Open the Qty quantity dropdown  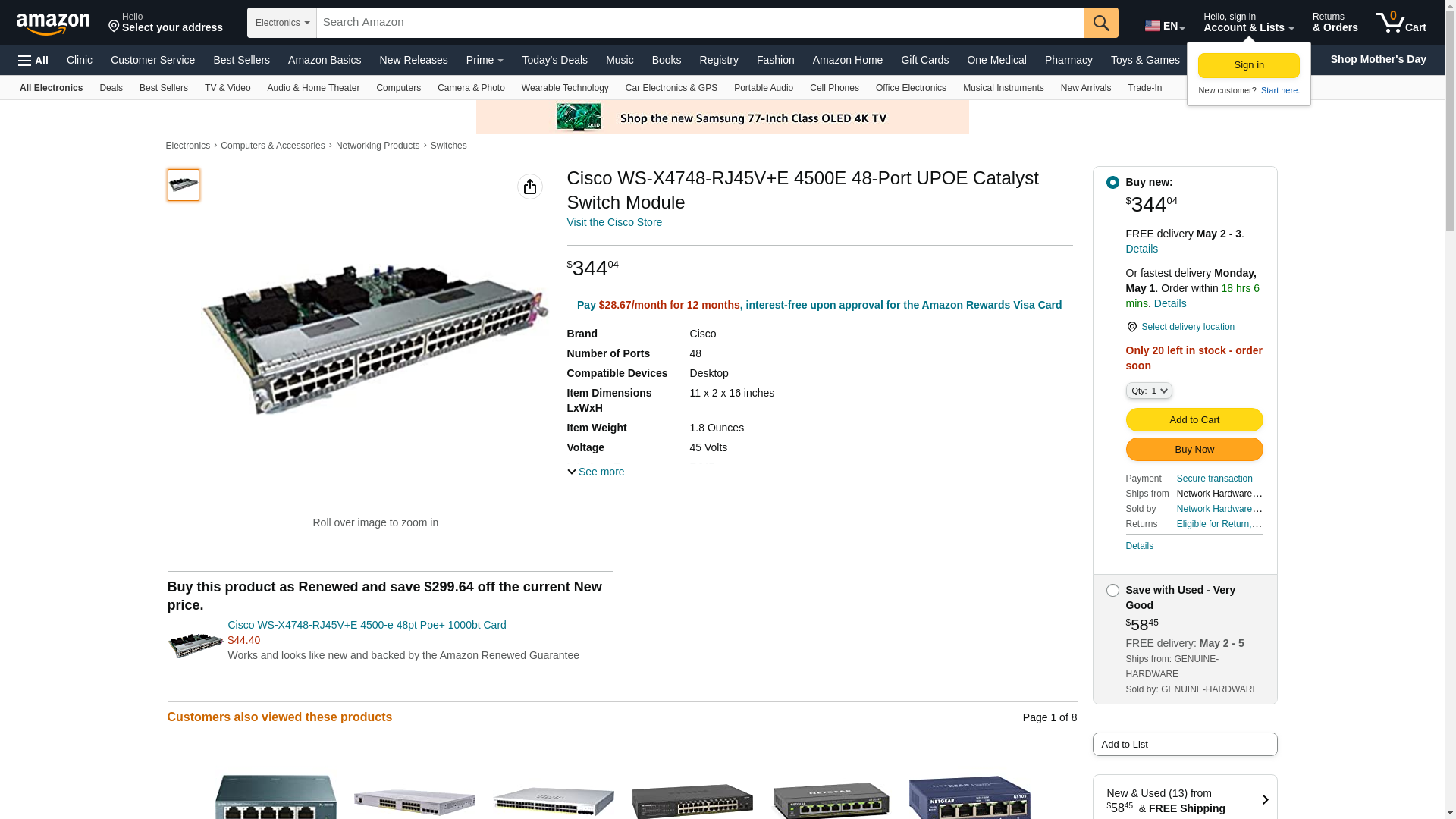[1148, 391]
